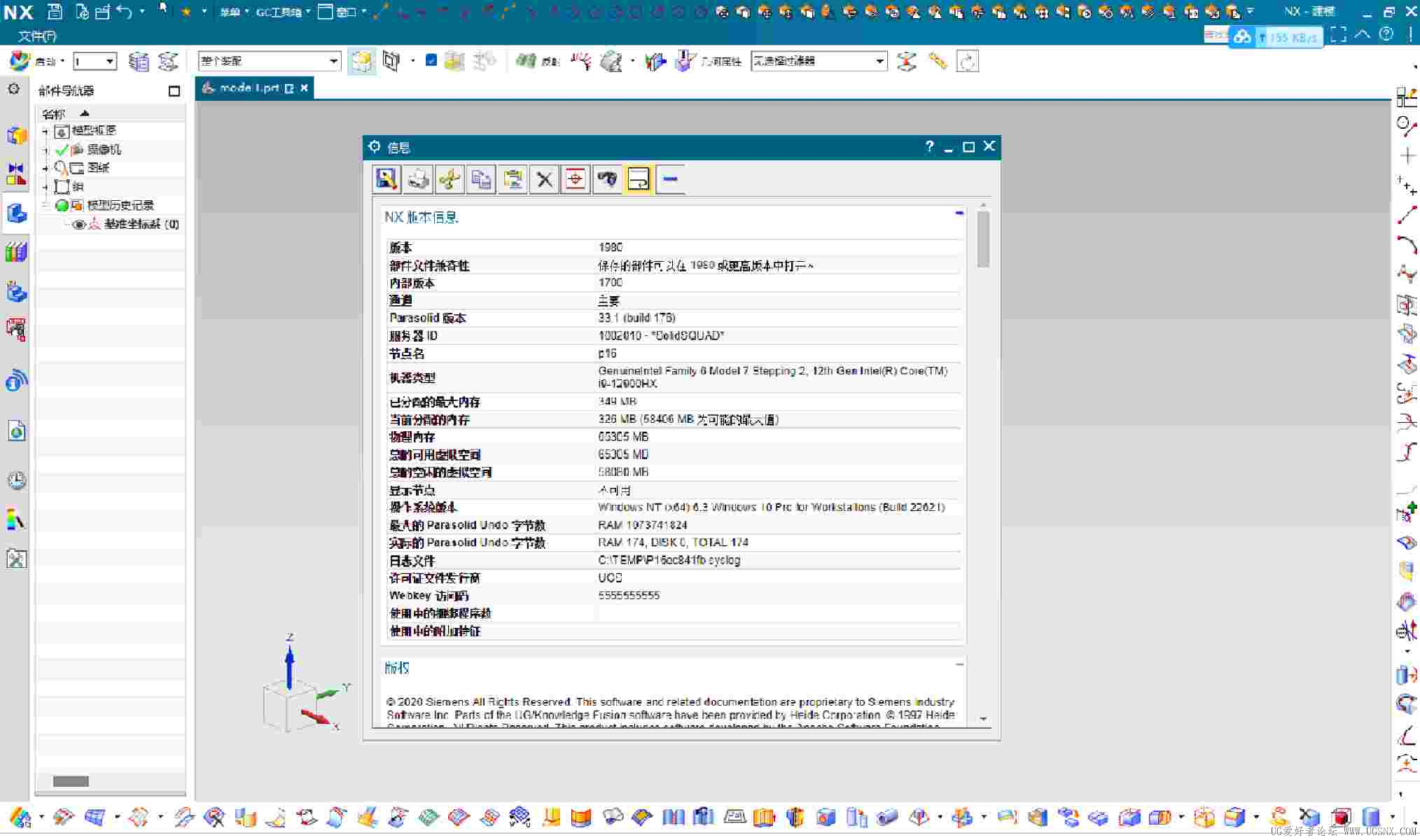Viewport: 1420px width, 840px height.
Task: Toggle the blue checkbox in the top toolbar
Action: 431,61
